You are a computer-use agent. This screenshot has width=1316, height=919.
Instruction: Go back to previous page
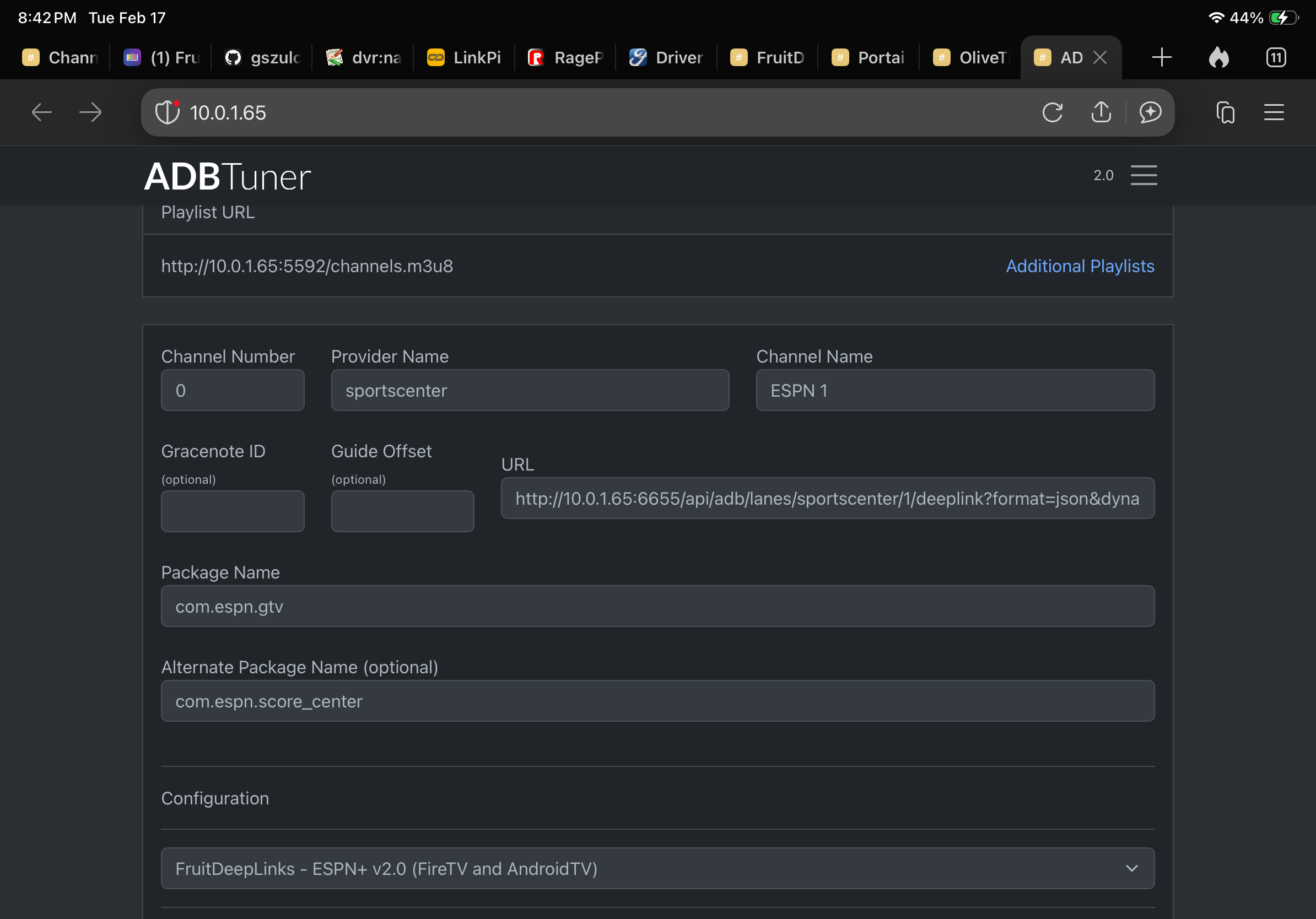click(x=41, y=112)
